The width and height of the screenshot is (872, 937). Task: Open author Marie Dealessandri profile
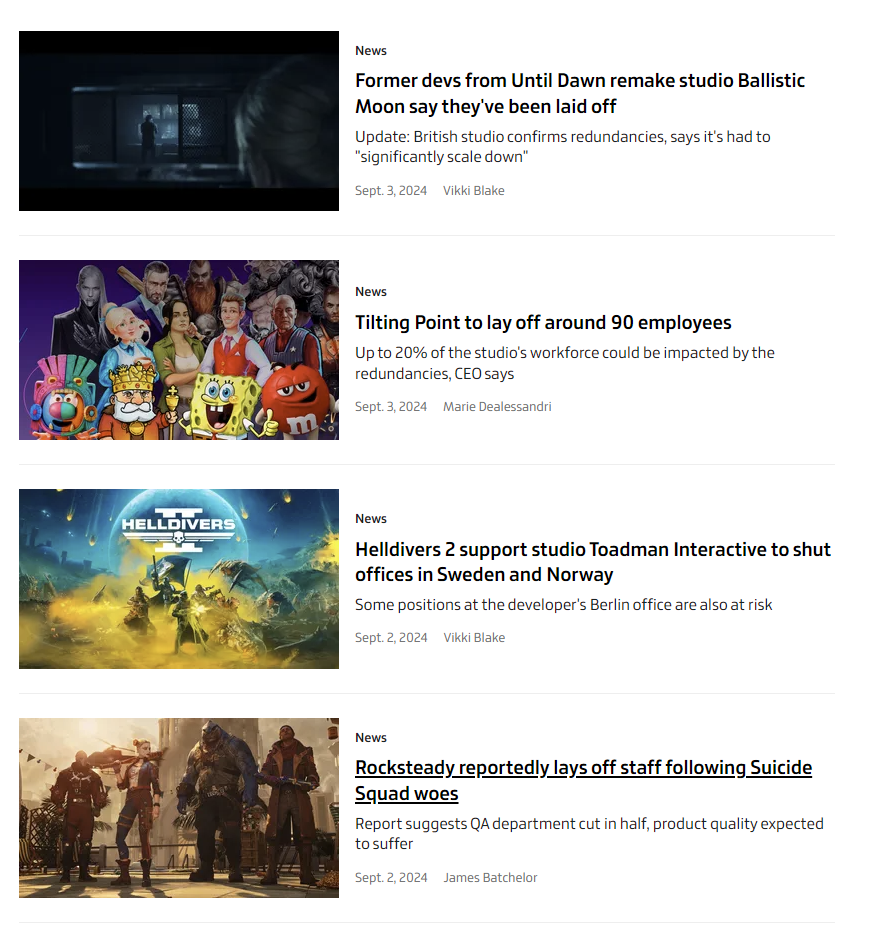[497, 406]
